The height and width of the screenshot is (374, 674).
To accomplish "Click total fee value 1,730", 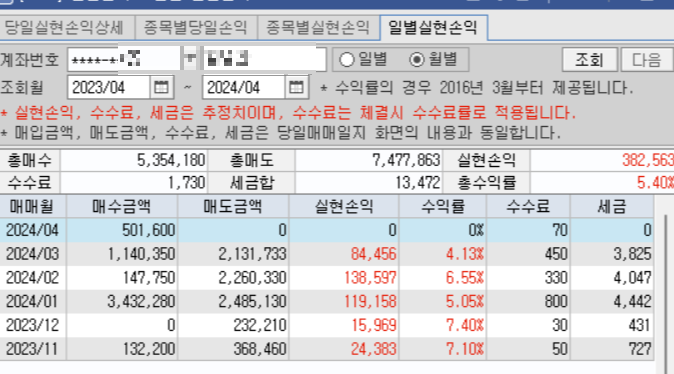I will [x=186, y=183].
